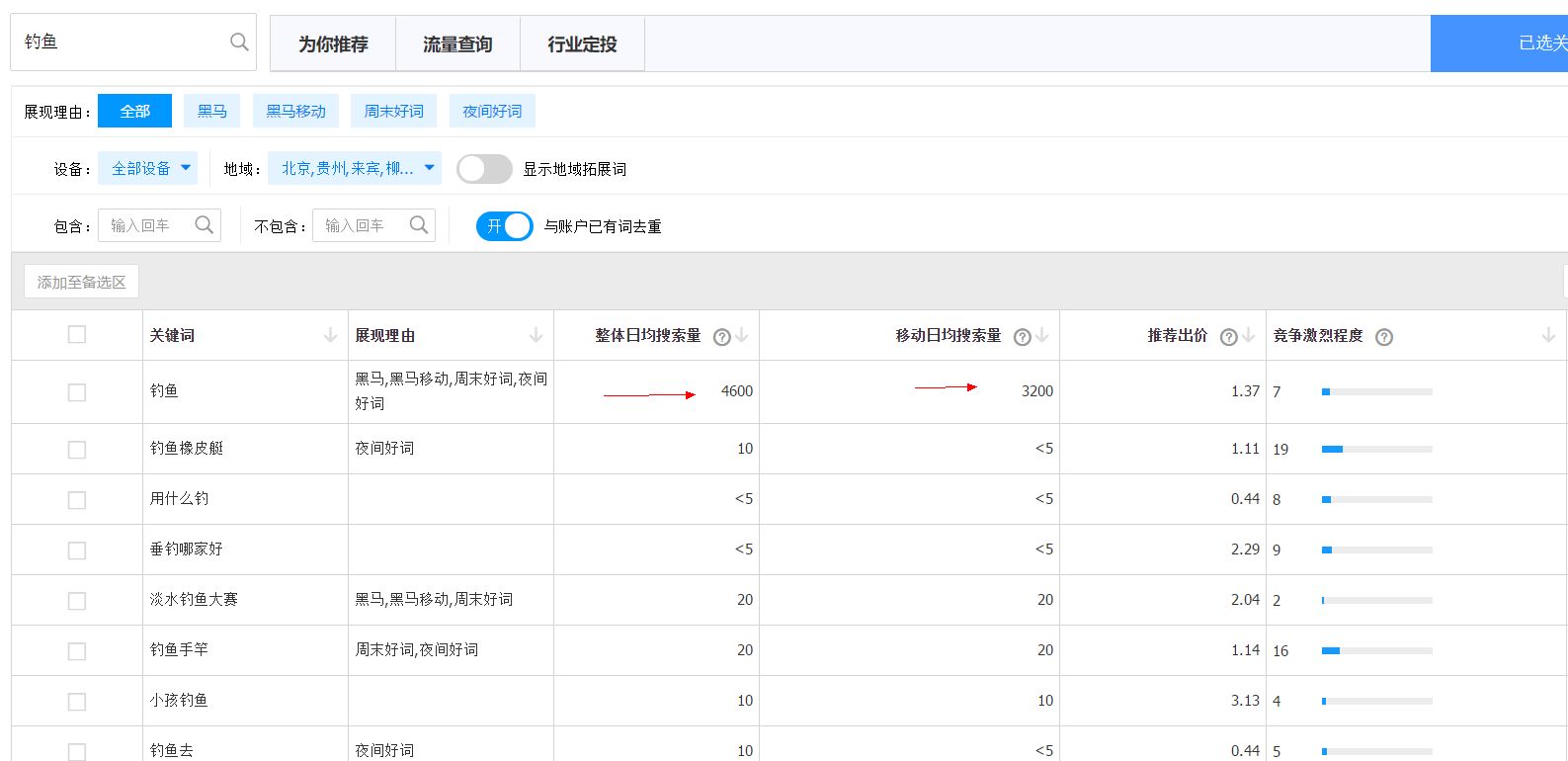This screenshot has height=761, width=1568.
Task: Sort by 推荐出价 column arrow
Action: coord(1249,336)
